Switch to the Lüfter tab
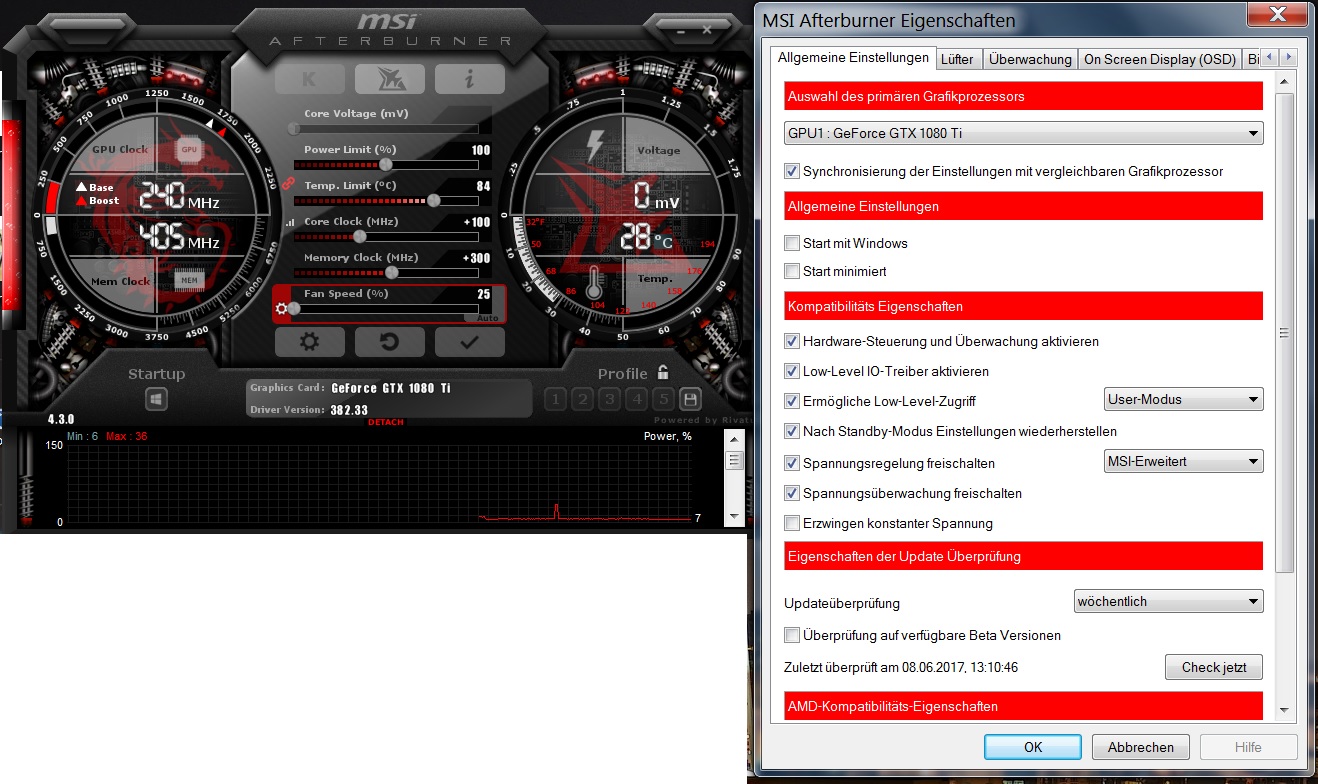This screenshot has height=784, width=1318. pyautogui.click(x=957, y=59)
